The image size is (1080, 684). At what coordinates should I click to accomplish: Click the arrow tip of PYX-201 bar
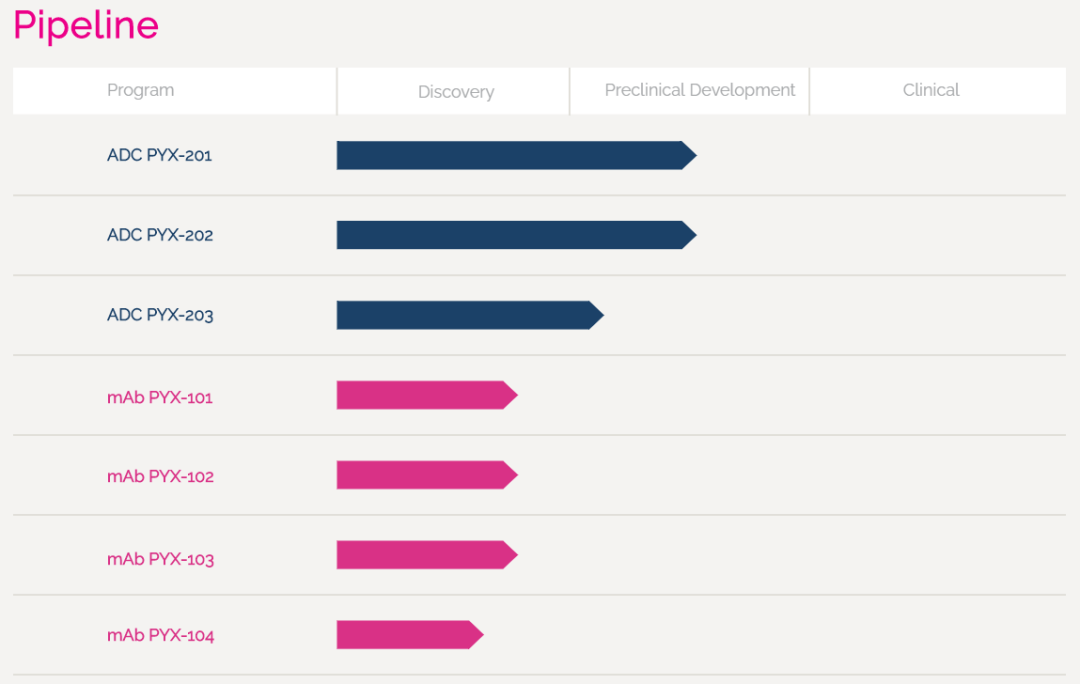pos(689,155)
